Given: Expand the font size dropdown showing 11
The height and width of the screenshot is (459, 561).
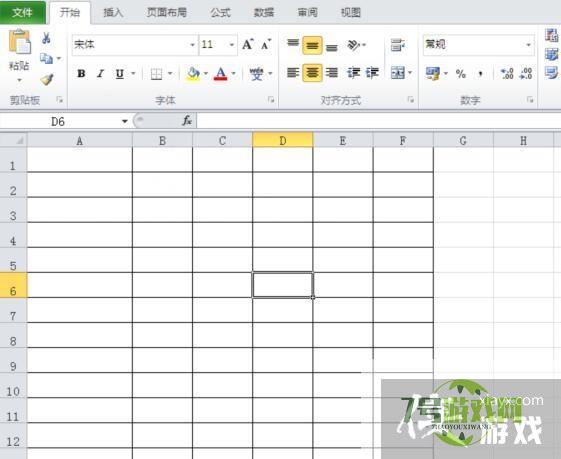Looking at the screenshot, I should (x=231, y=45).
